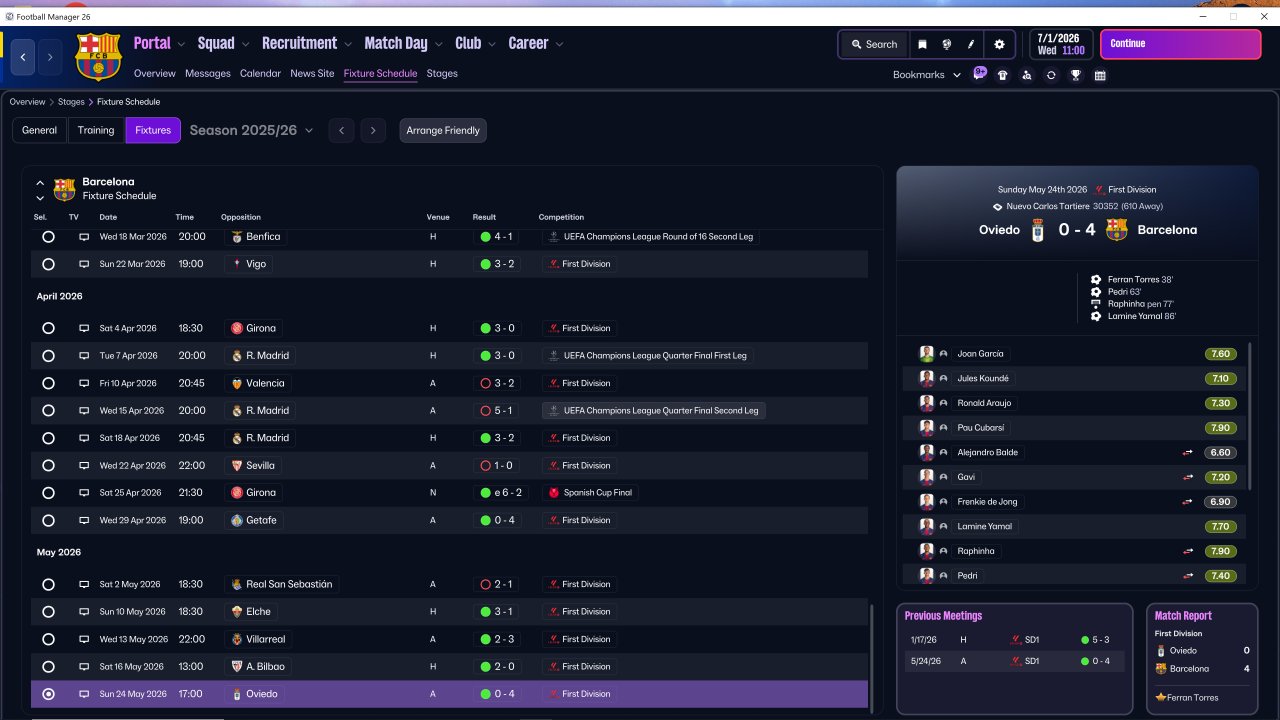Click the player ratings list scrollbar

(1250, 415)
